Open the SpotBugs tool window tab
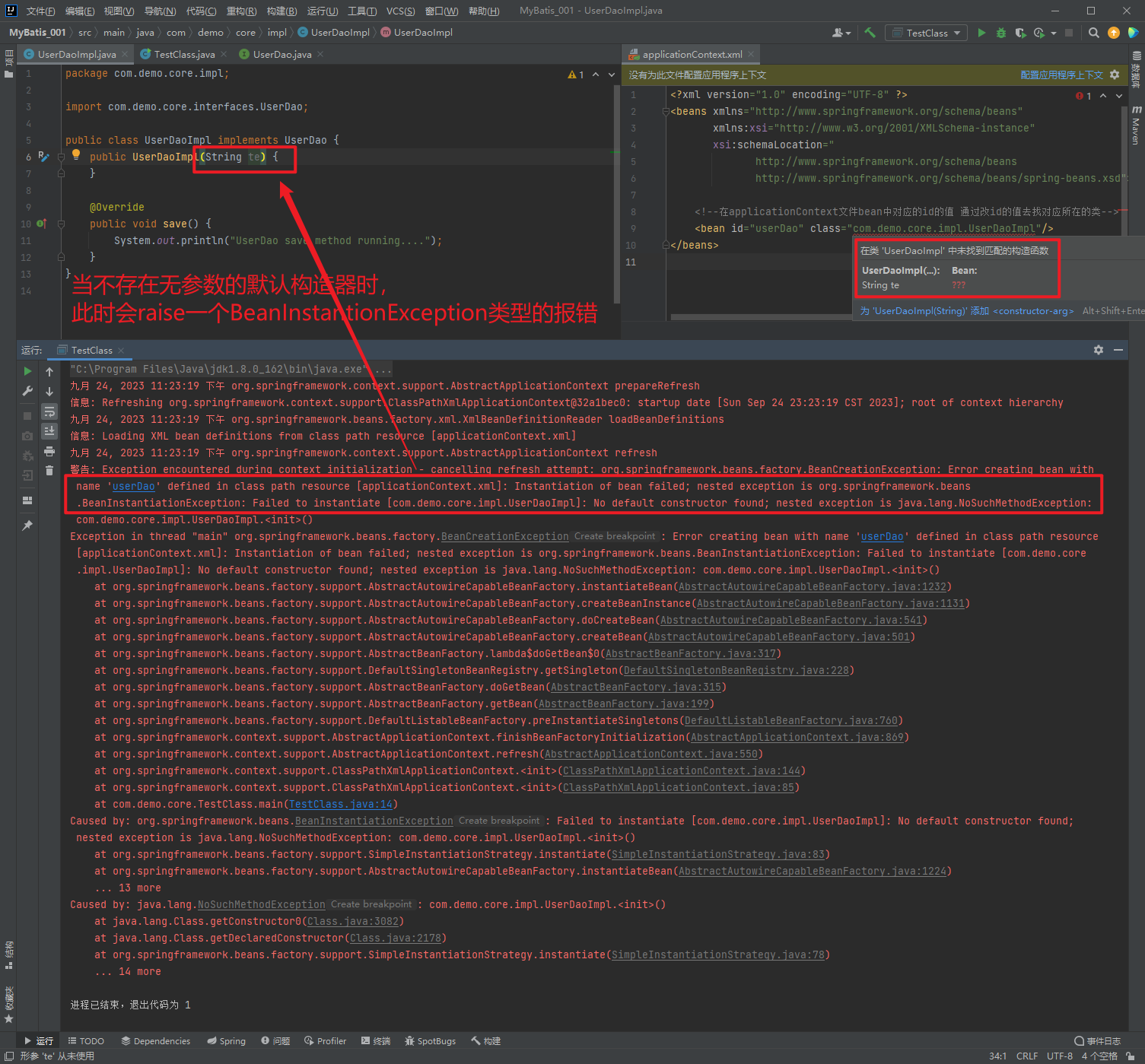The image size is (1145, 1064). point(431,1040)
